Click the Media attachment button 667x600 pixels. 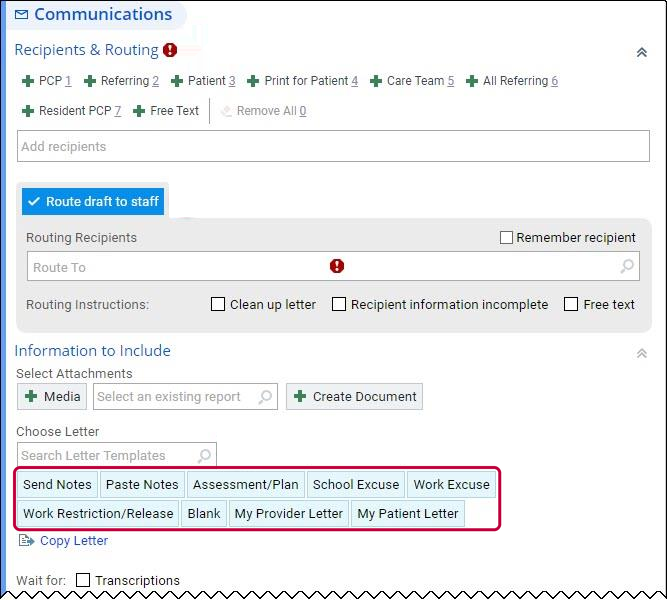(52, 397)
